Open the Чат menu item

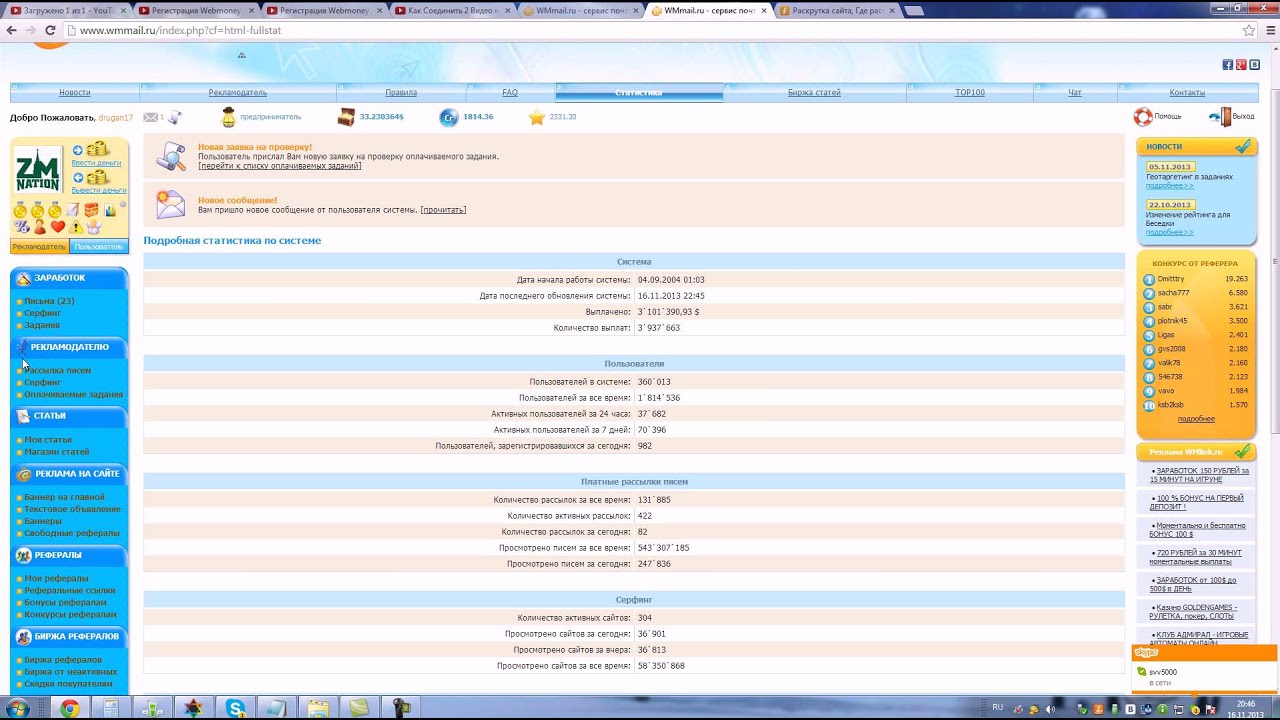tap(1075, 92)
